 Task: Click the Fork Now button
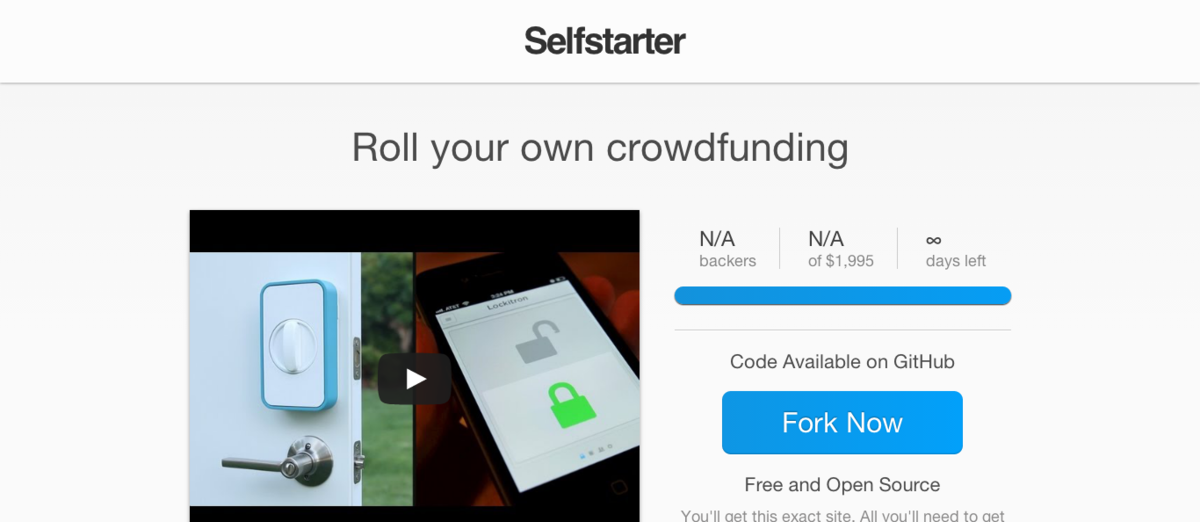[x=842, y=423]
